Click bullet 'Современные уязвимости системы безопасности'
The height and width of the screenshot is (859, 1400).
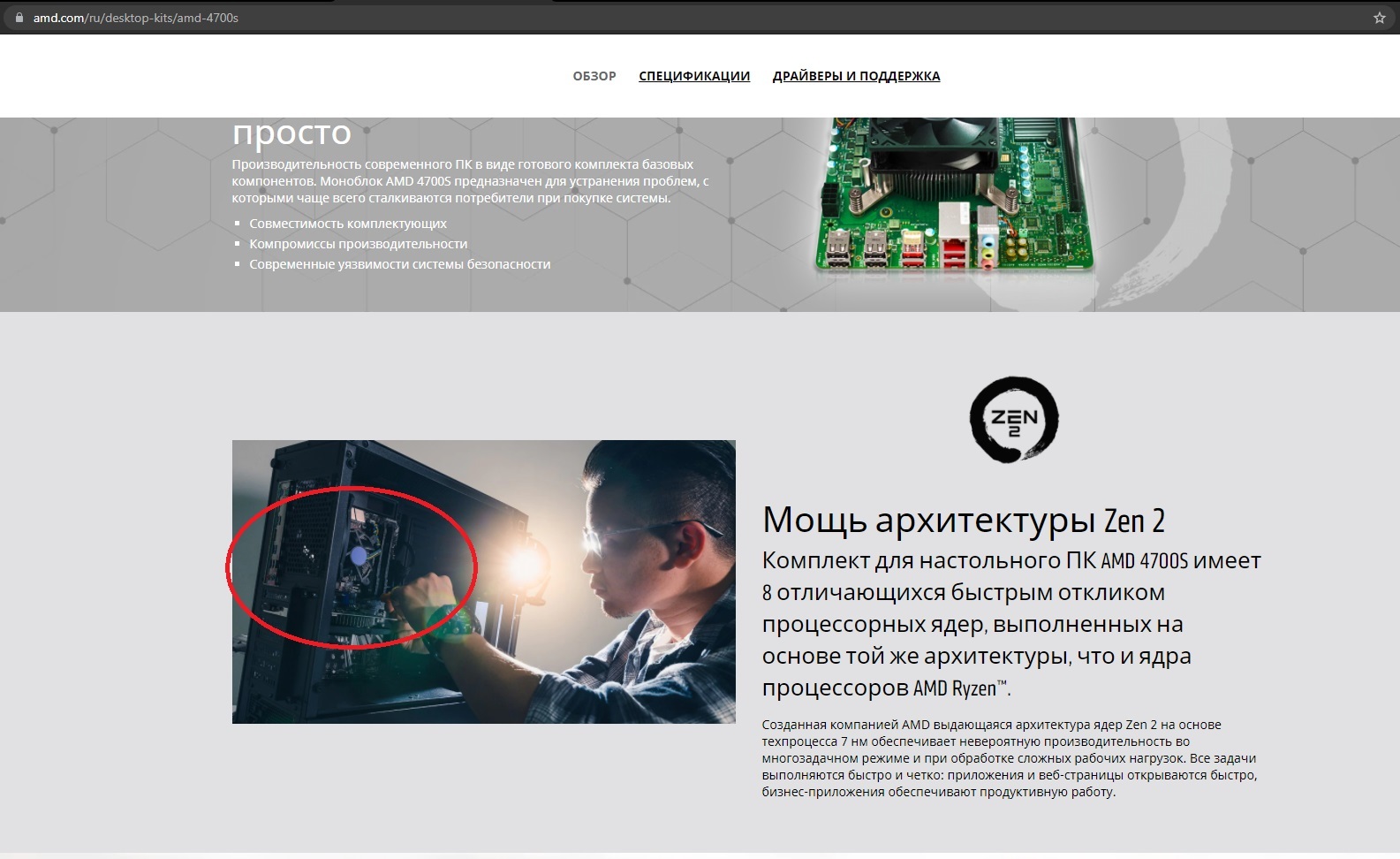400,264
